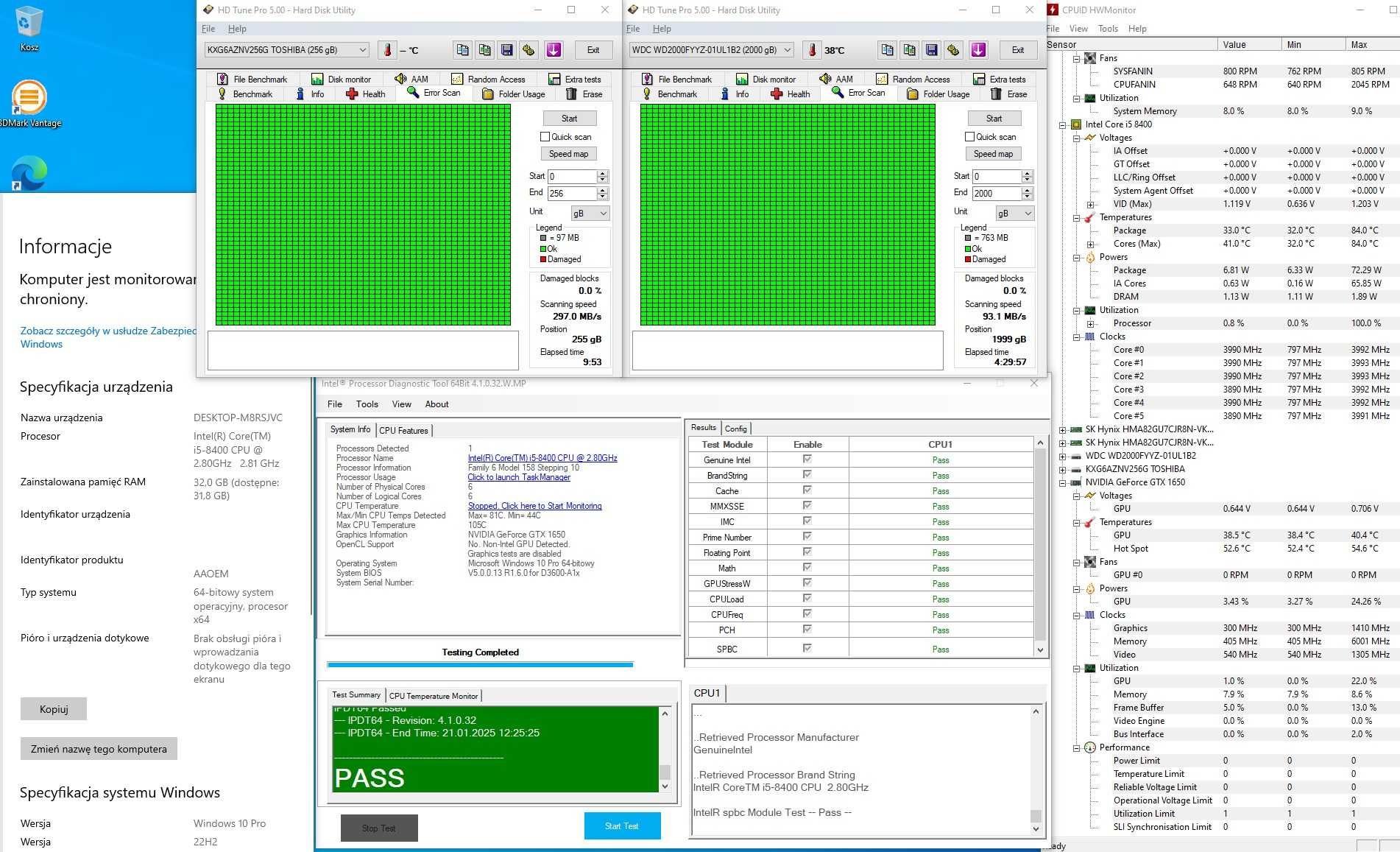Click Exit button in WDC HD Tune
This screenshot has width=1400, height=852.
1018,50
